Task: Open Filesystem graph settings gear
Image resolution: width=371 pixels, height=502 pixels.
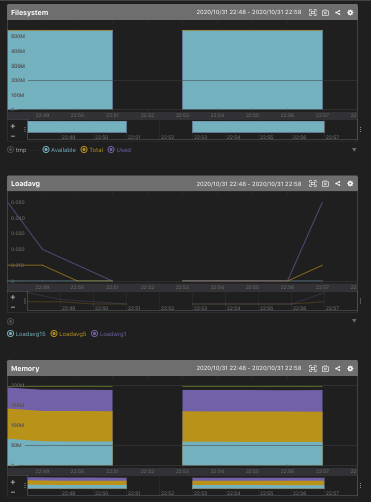Action: (350, 13)
